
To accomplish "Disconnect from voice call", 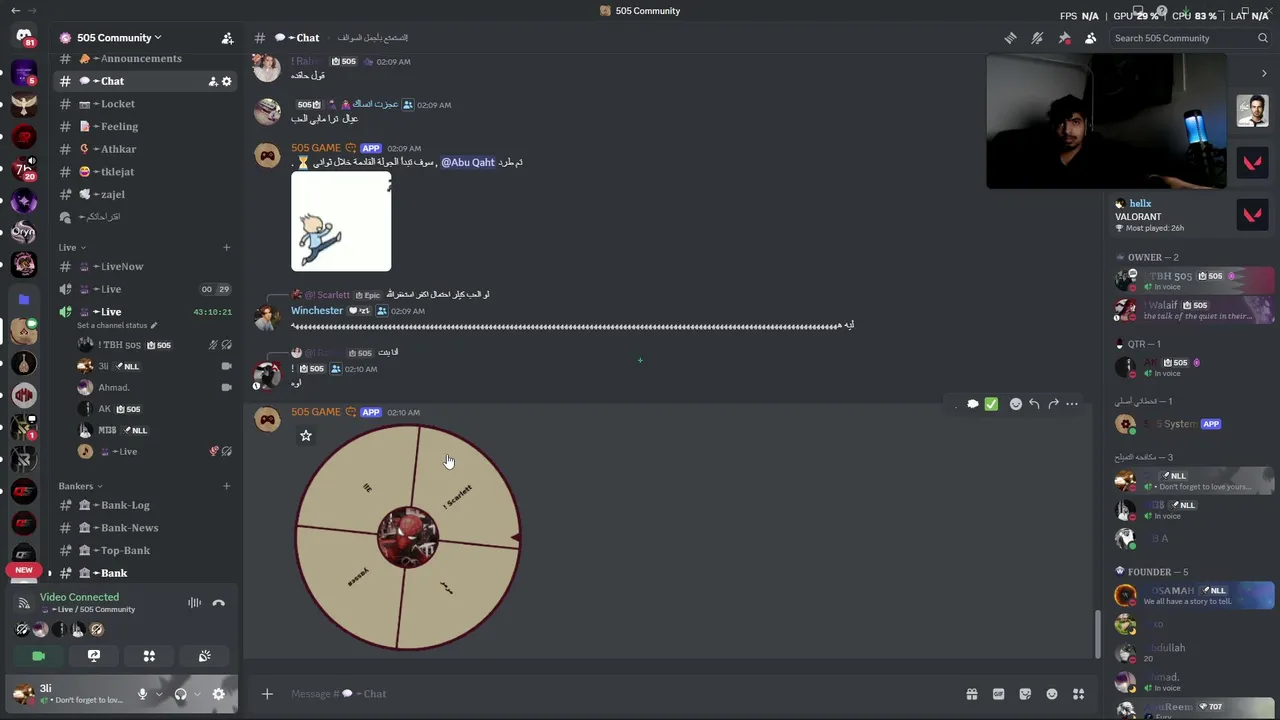I will (x=219, y=603).
